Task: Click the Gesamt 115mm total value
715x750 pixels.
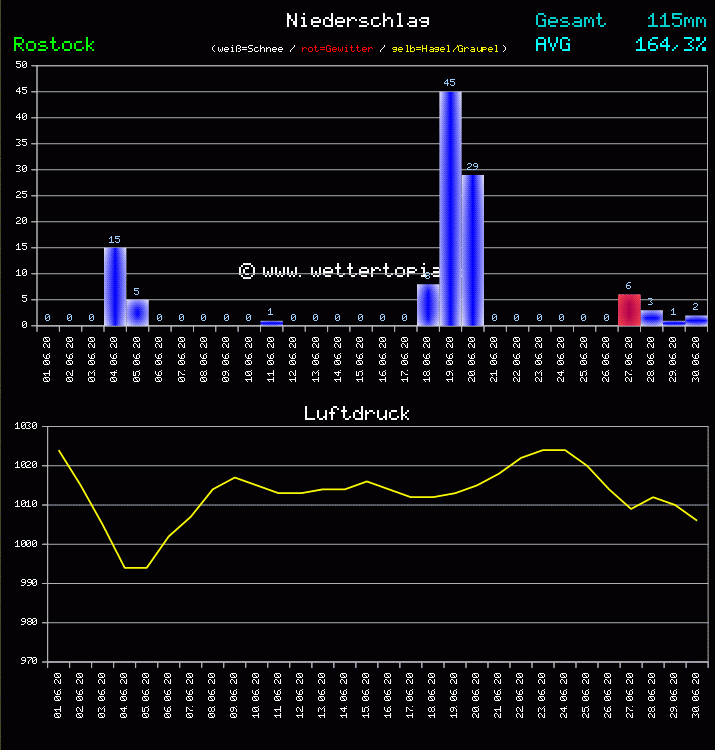Action: [676, 20]
